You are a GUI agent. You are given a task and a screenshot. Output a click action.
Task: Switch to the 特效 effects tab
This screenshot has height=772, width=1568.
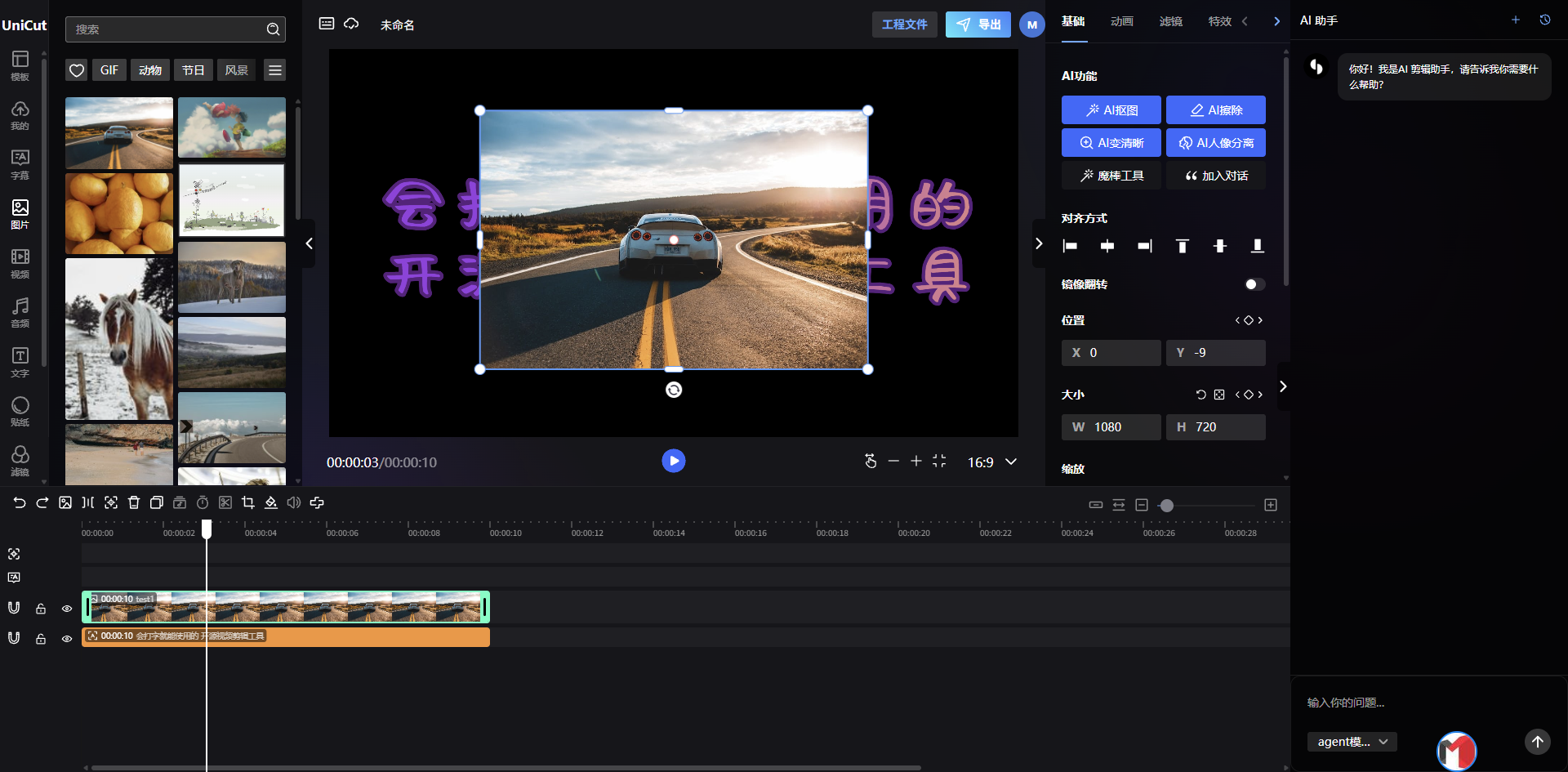click(1220, 21)
